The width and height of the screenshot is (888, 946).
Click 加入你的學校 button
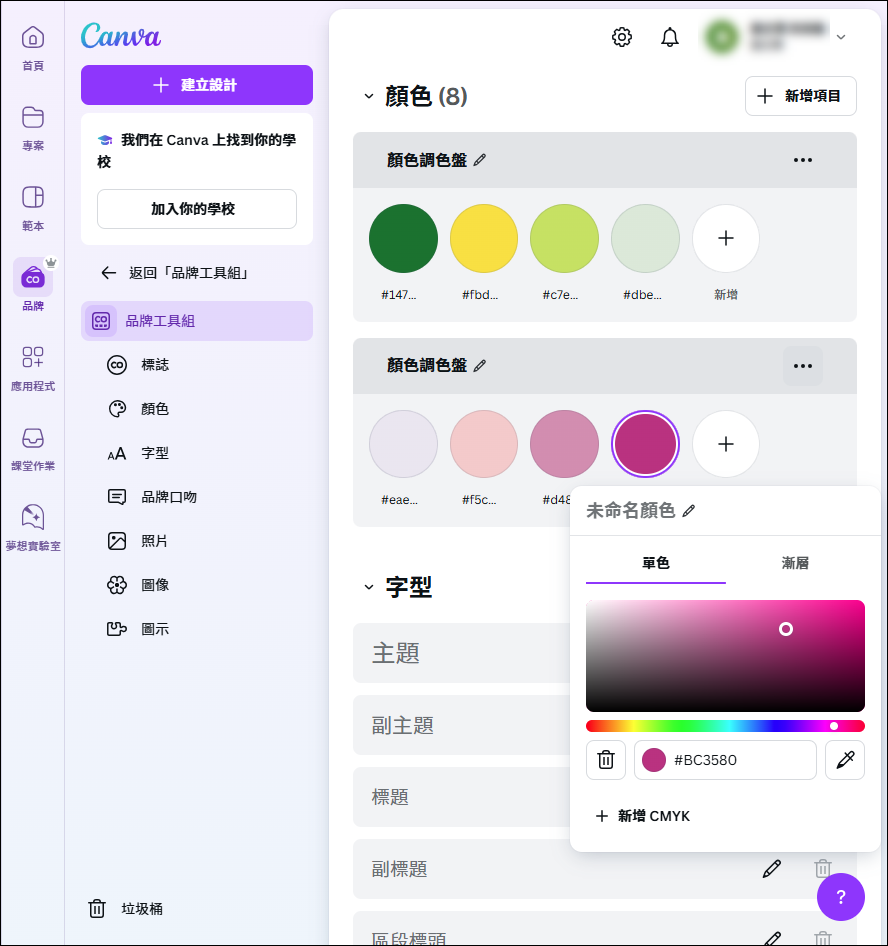(x=197, y=209)
